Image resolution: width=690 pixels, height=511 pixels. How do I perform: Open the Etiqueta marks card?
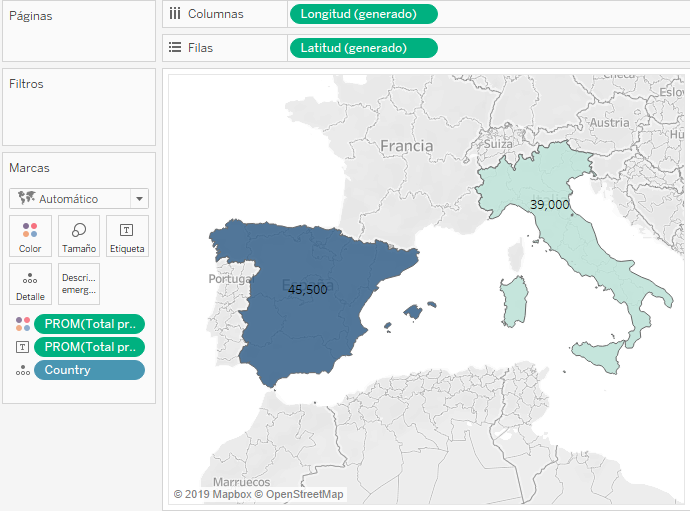point(127,236)
